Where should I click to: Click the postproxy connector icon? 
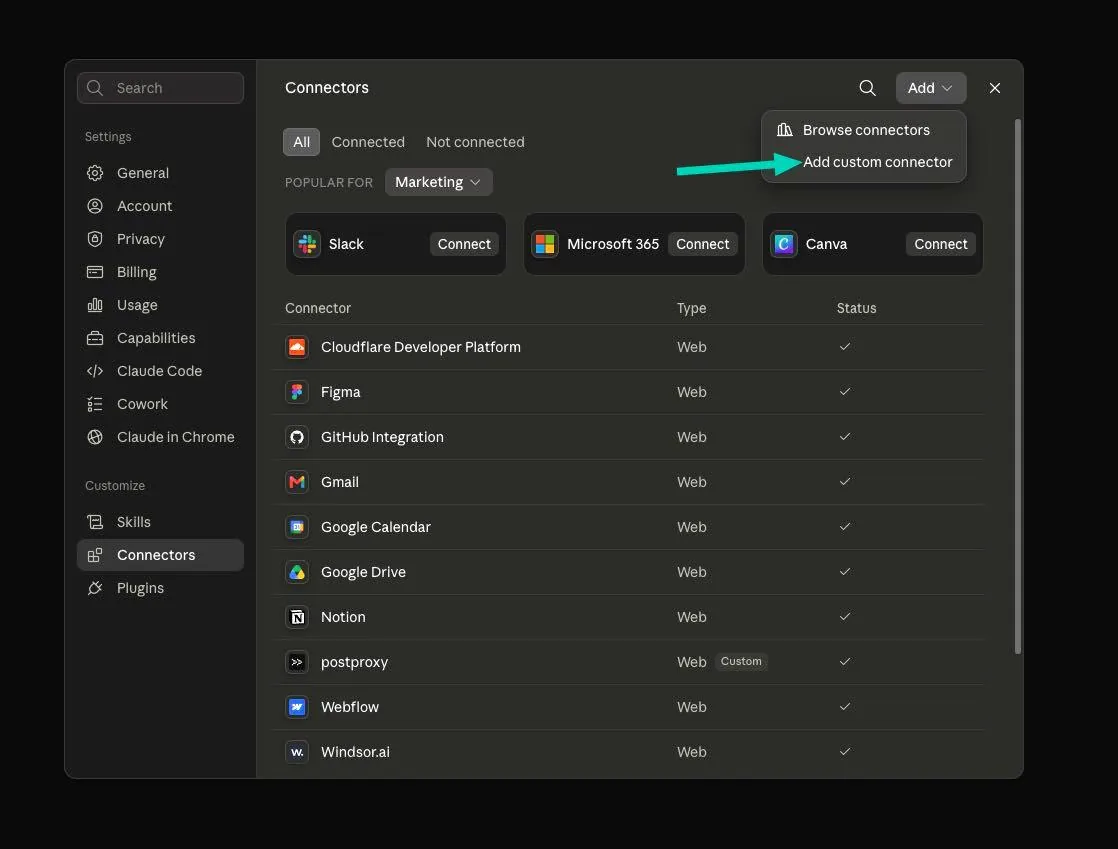click(297, 662)
